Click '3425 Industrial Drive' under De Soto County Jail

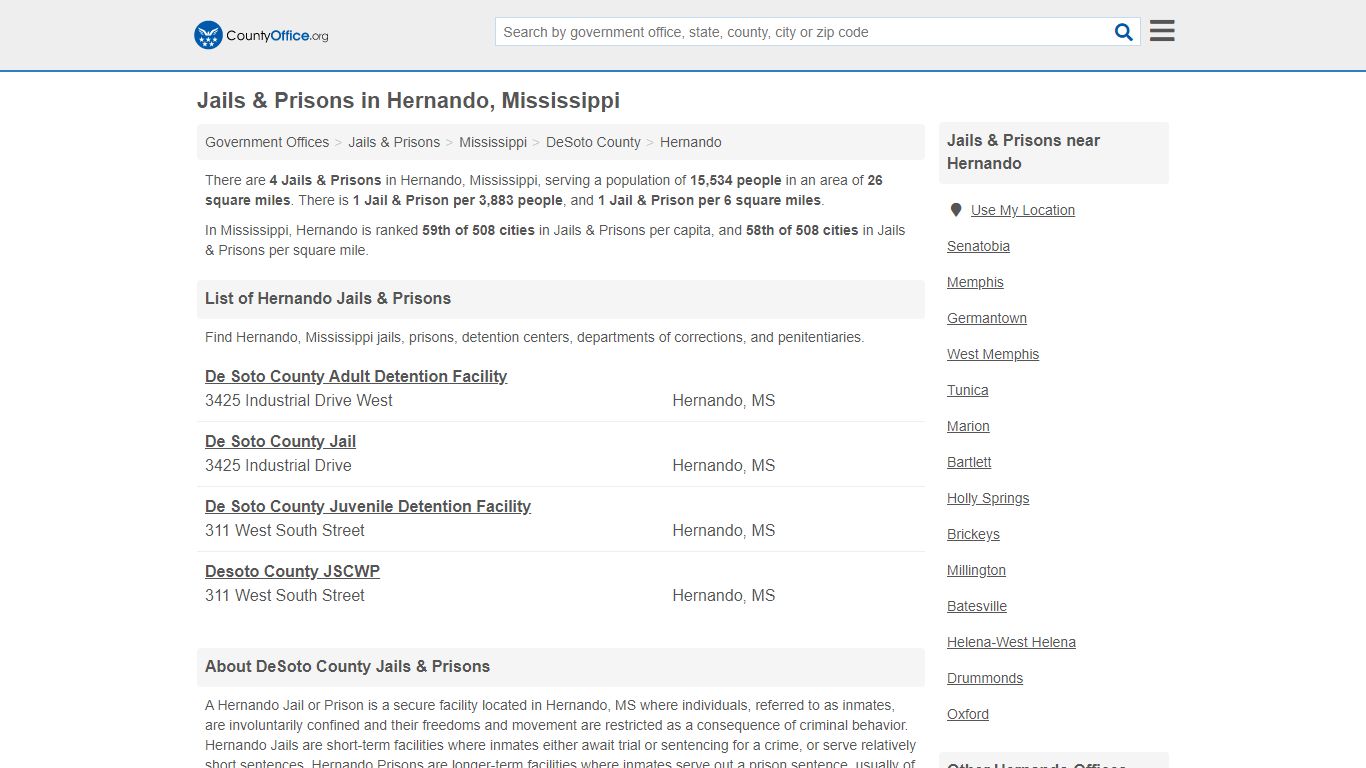point(278,465)
